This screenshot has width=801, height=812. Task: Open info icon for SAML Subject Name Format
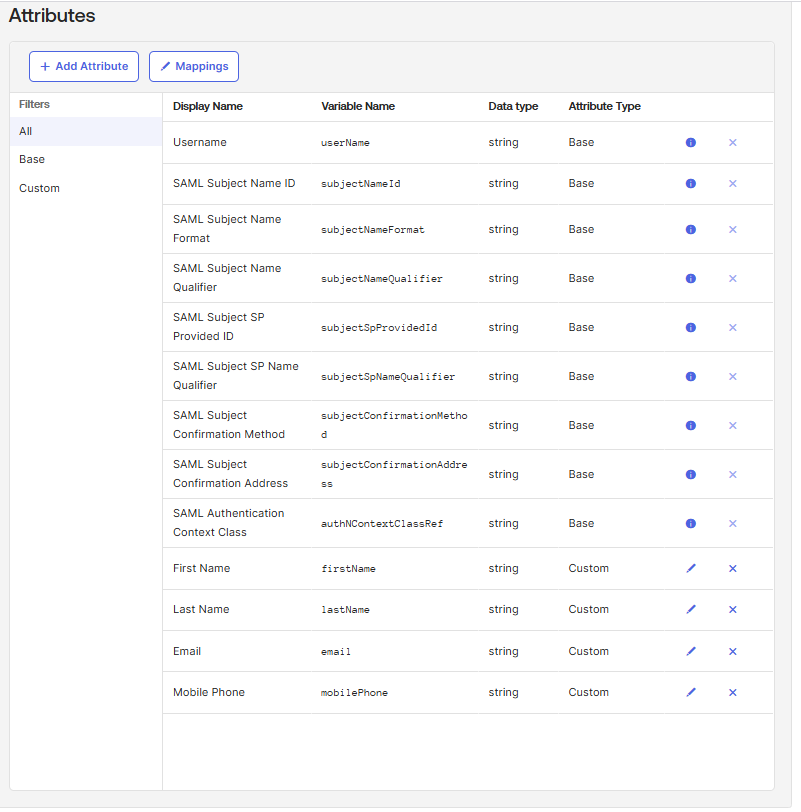pos(691,229)
